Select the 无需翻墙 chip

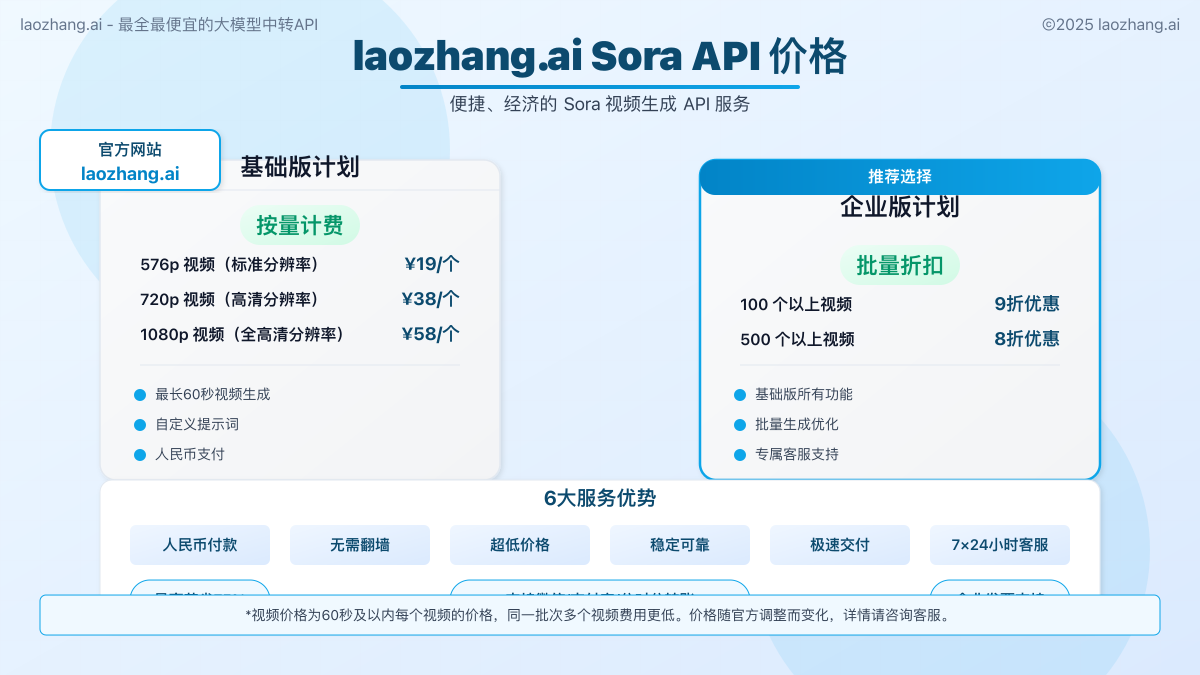pos(360,545)
